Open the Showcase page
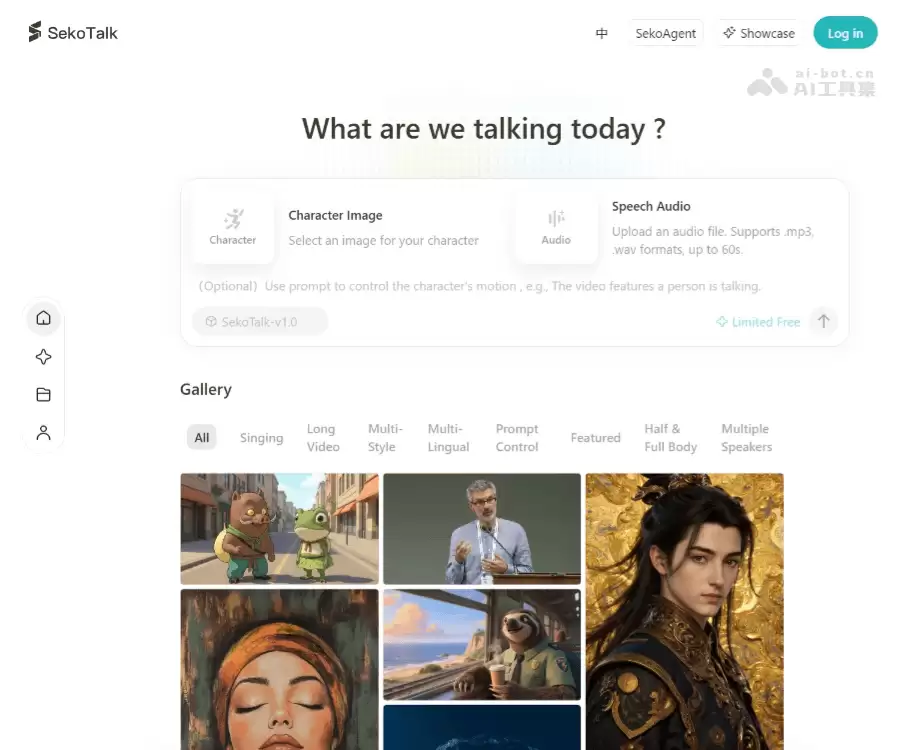Viewport: 900px width, 750px height. tap(759, 33)
